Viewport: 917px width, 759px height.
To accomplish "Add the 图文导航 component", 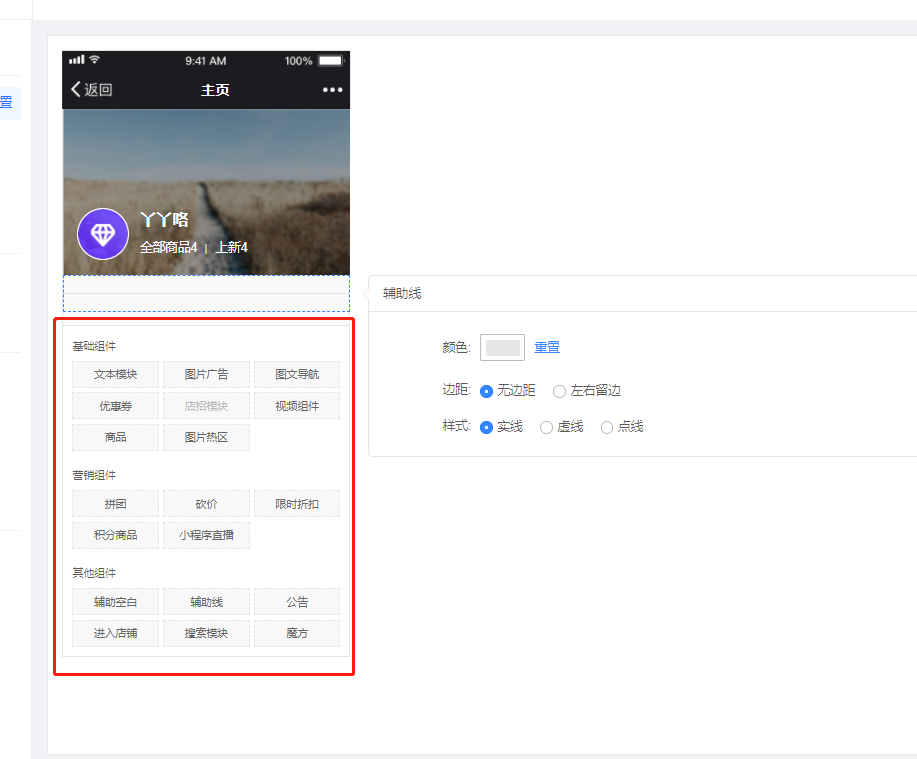I will (297, 375).
